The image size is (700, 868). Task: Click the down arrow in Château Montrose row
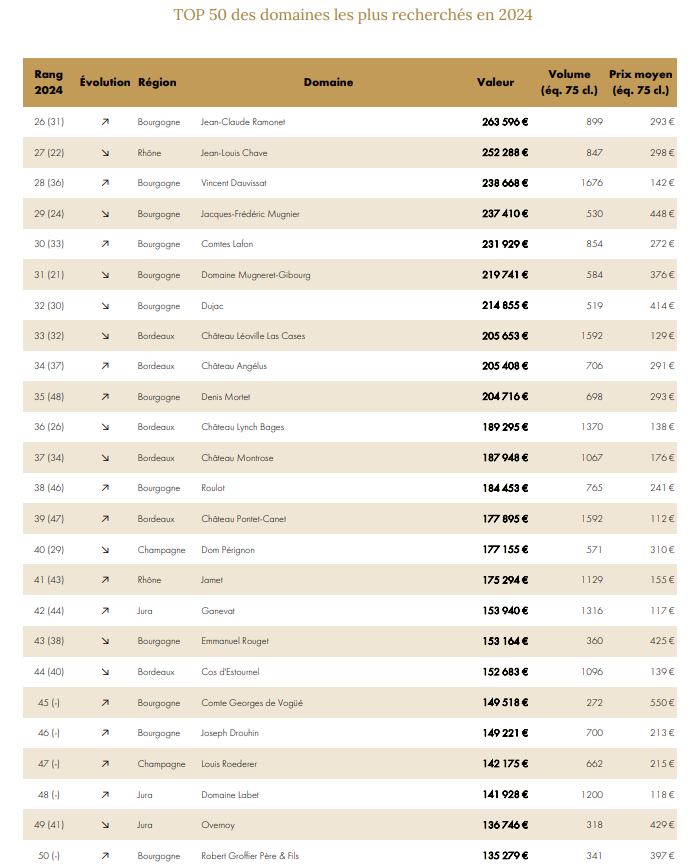[105, 458]
